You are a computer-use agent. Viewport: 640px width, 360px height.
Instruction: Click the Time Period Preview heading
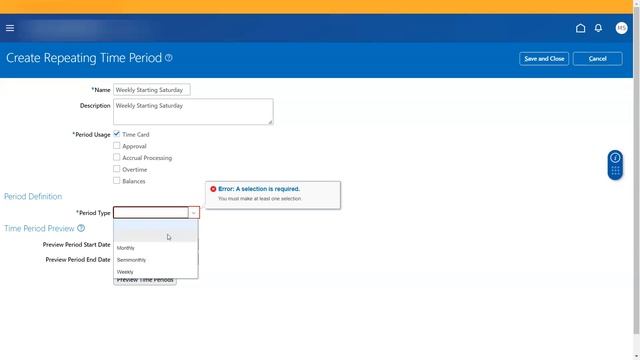point(40,228)
